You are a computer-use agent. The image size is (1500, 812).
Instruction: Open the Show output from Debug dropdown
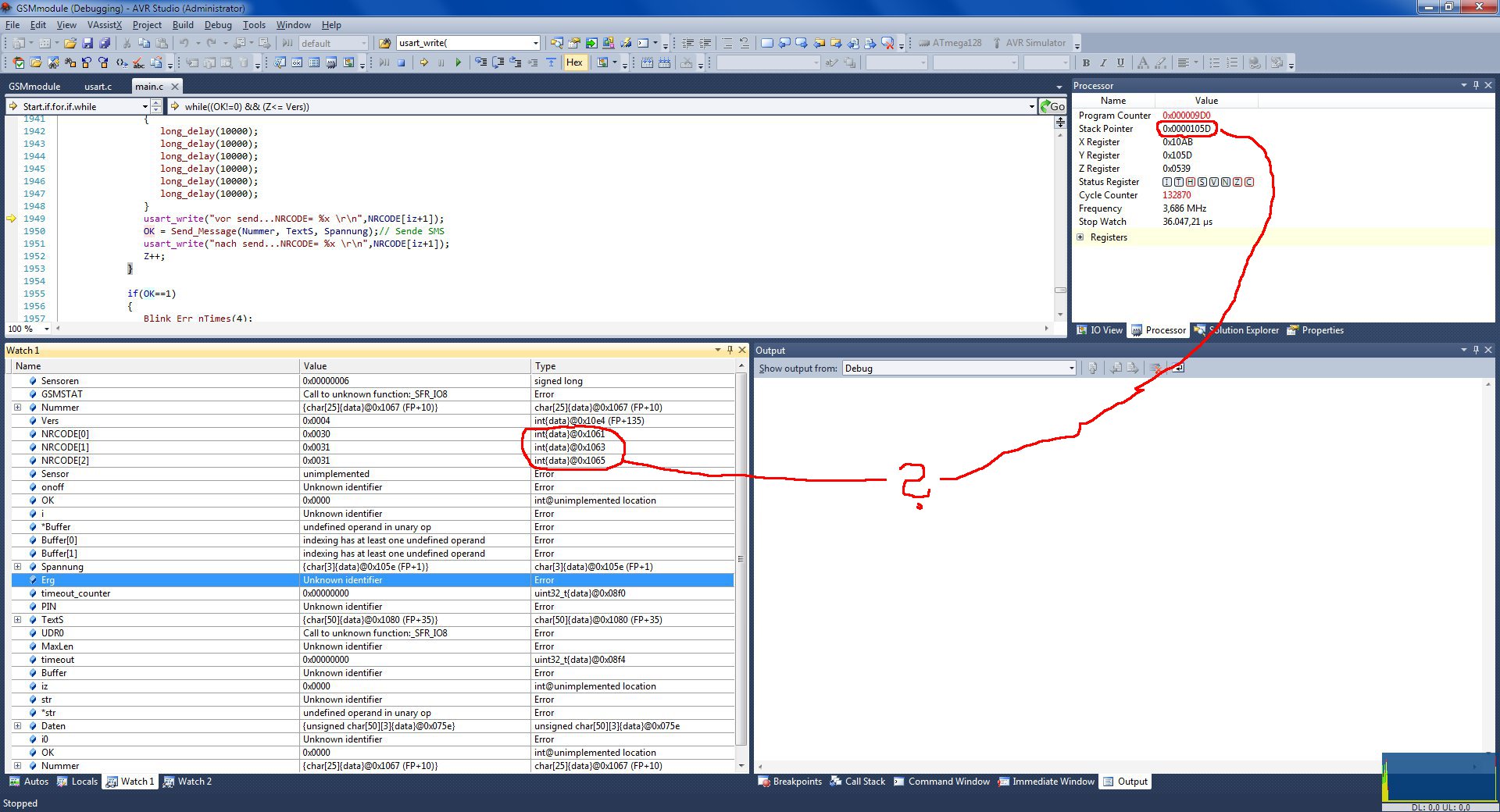pos(1071,369)
